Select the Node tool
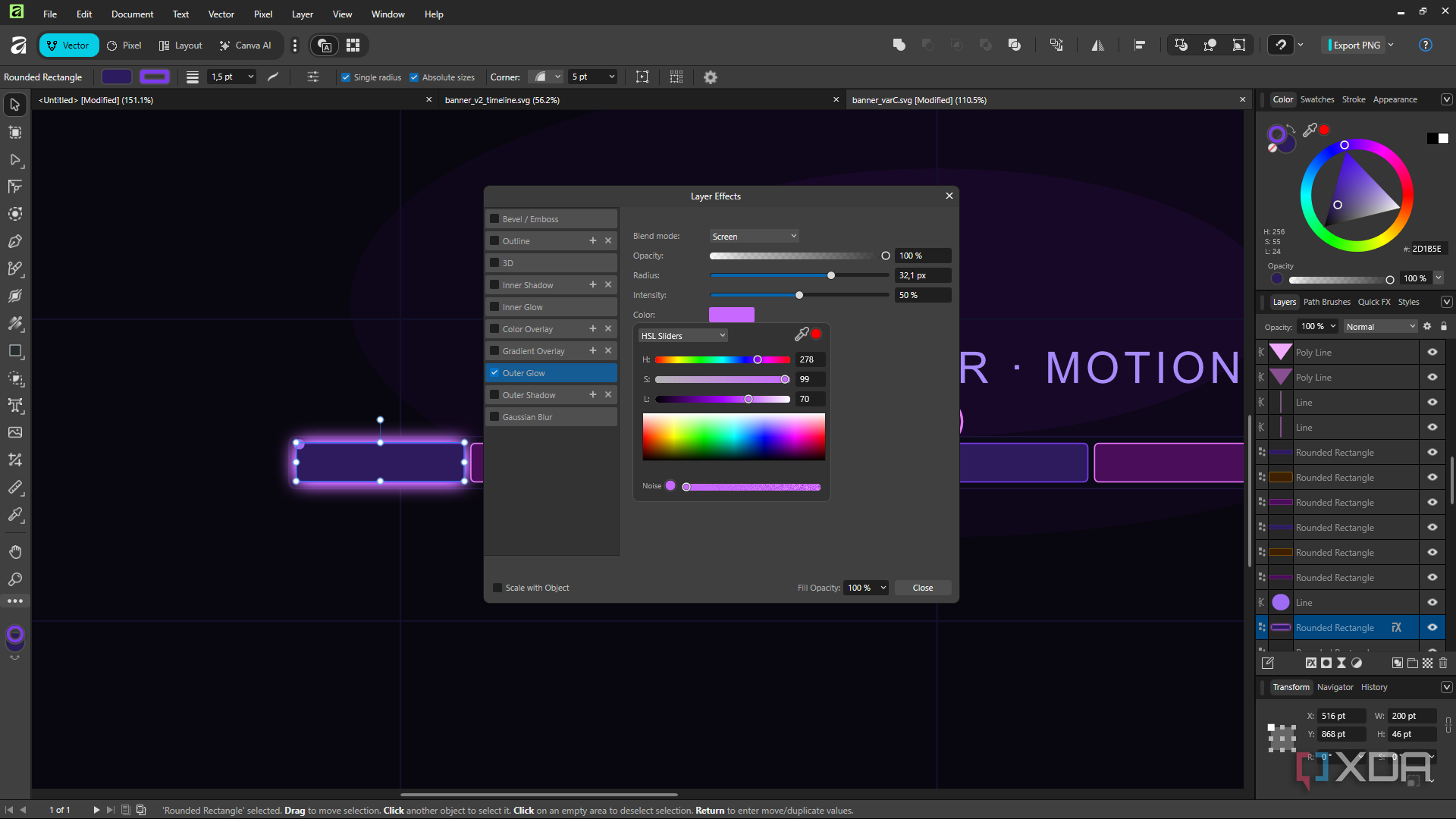Screen dimensions: 1456x819 [14, 159]
